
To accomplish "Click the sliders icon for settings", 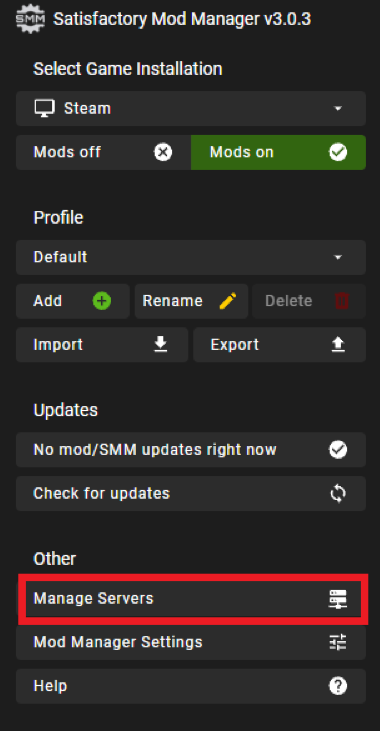I will (x=338, y=642).
